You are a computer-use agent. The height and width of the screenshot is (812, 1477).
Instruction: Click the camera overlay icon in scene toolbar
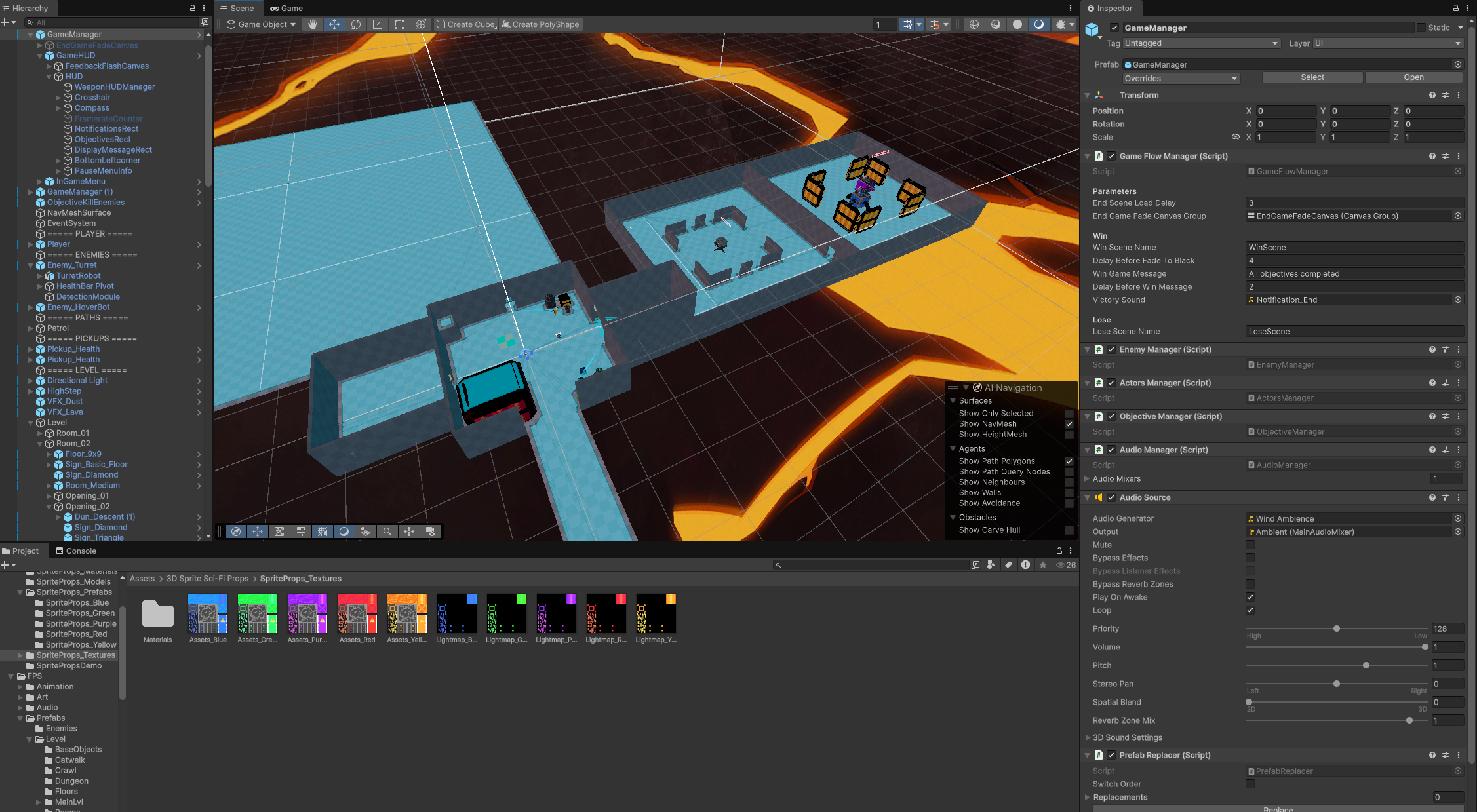[431, 532]
